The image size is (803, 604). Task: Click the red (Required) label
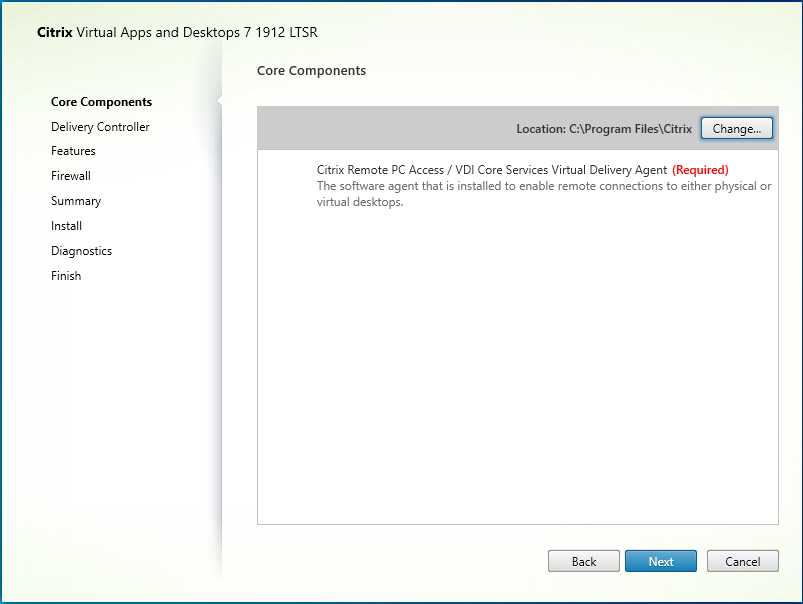700,170
